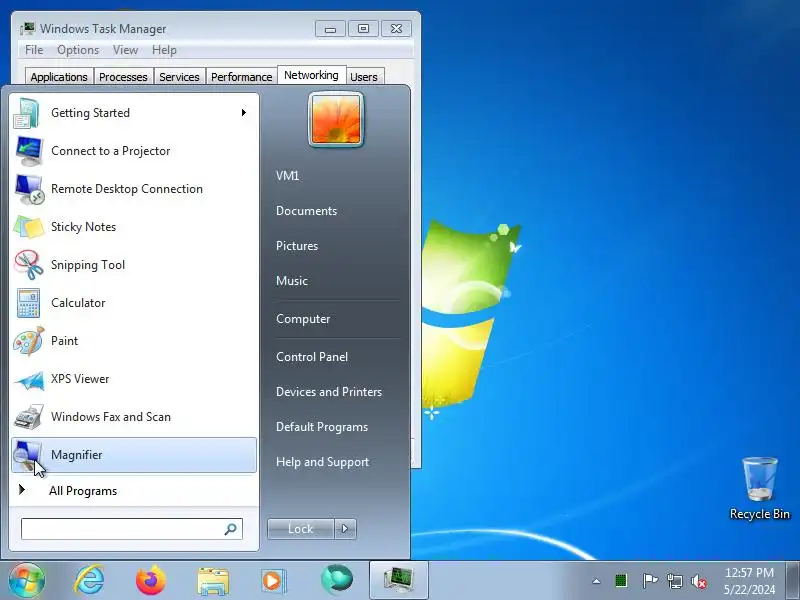
Task: Click the Task Manager title bar icon
Action: (x=28, y=28)
